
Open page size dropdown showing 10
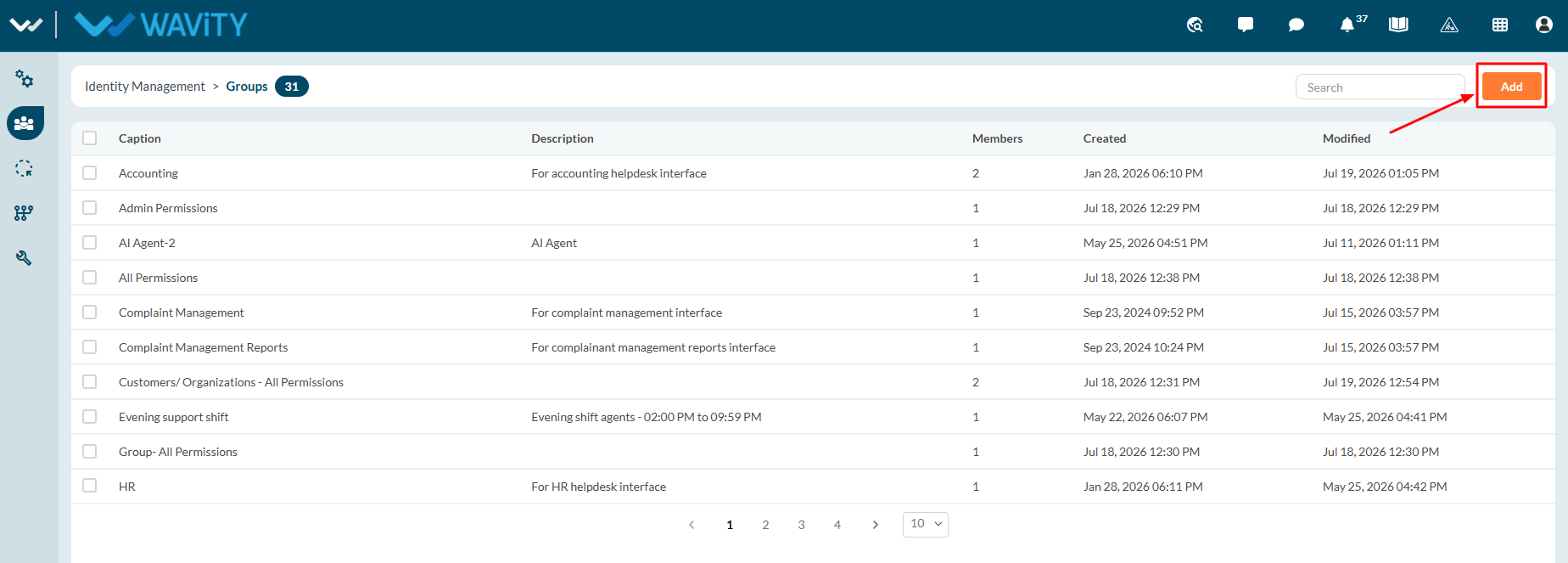pyautogui.click(x=926, y=524)
